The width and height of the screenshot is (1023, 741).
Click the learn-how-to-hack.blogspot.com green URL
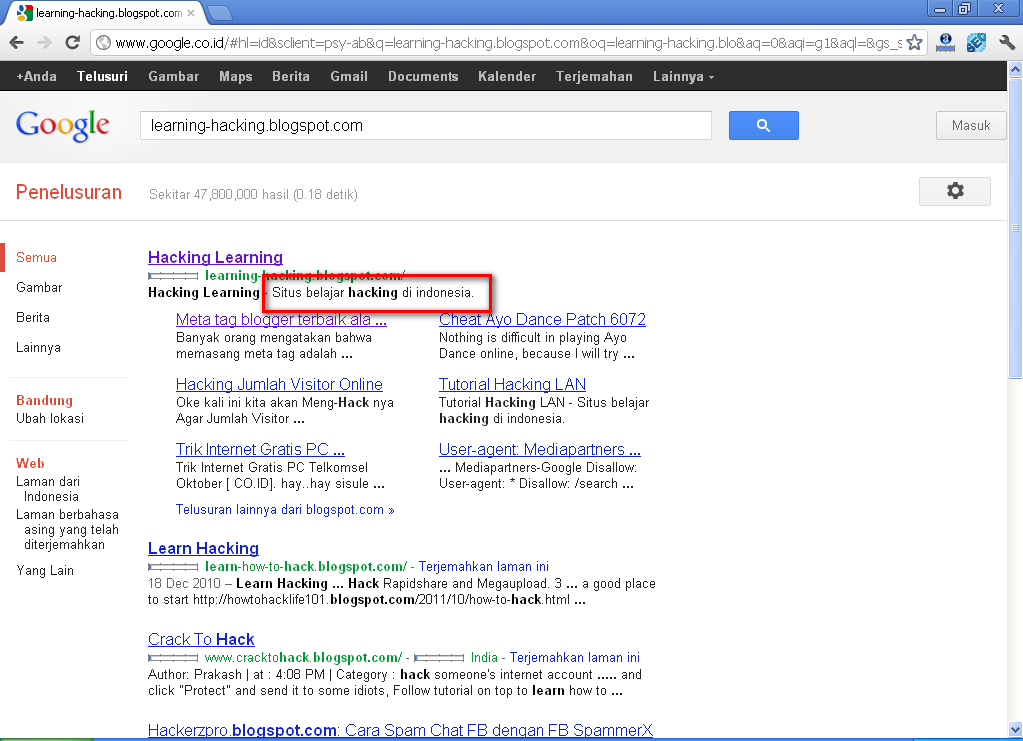click(x=306, y=566)
